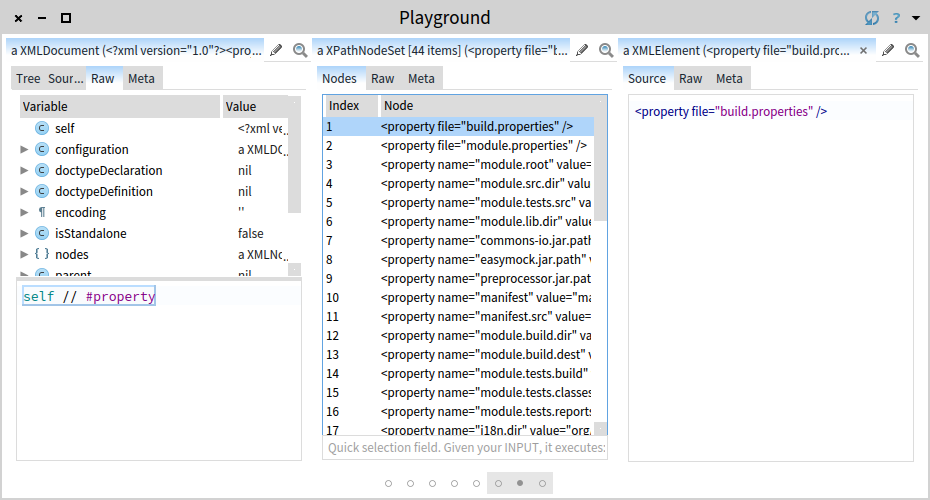Select node row 4 module.src.dir
Screen dimensions: 930x500
click(458, 184)
